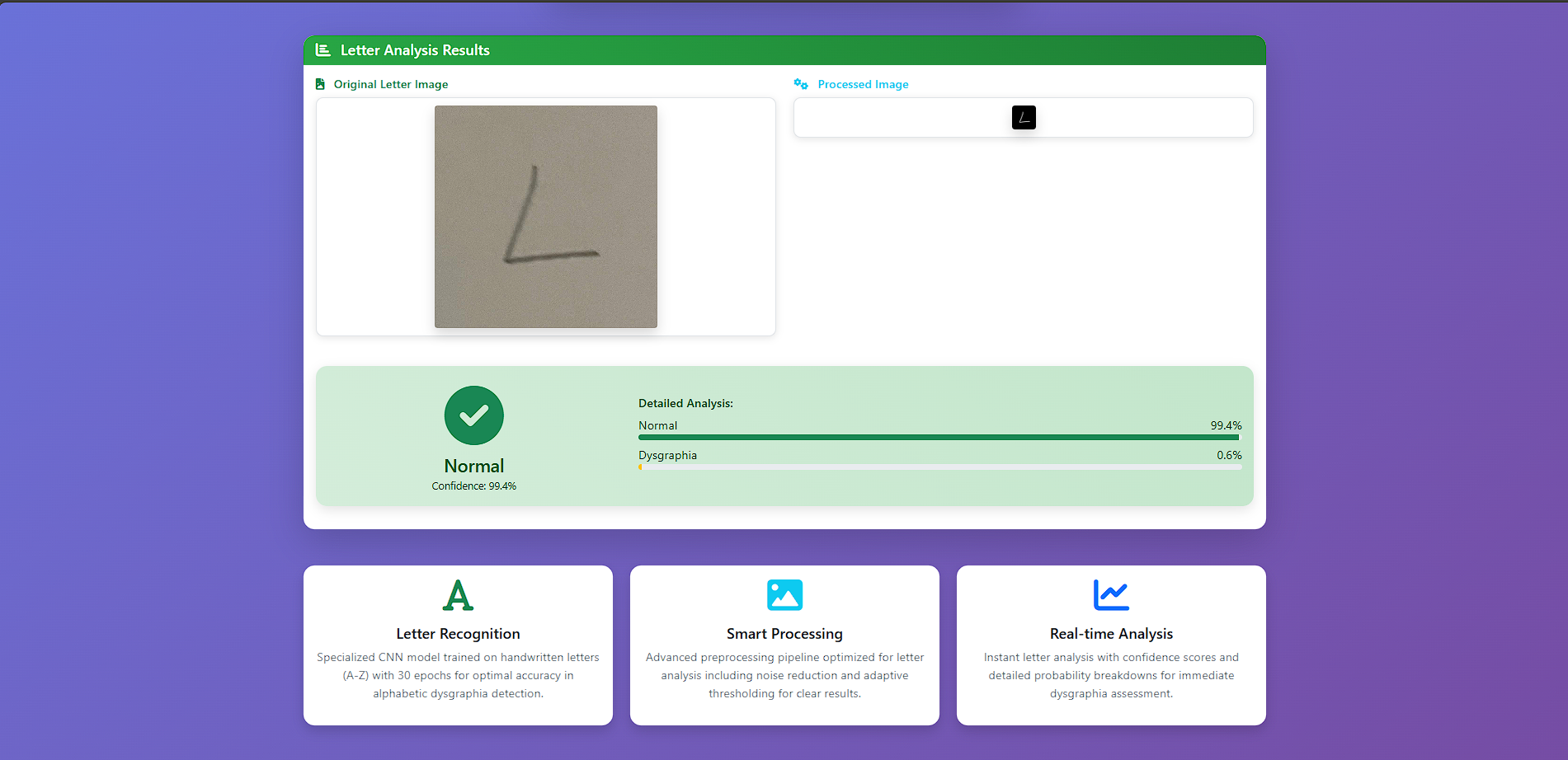Click the gears icon beside Processed Image
Screen dimensions: 1568x760
pyautogui.click(x=801, y=84)
